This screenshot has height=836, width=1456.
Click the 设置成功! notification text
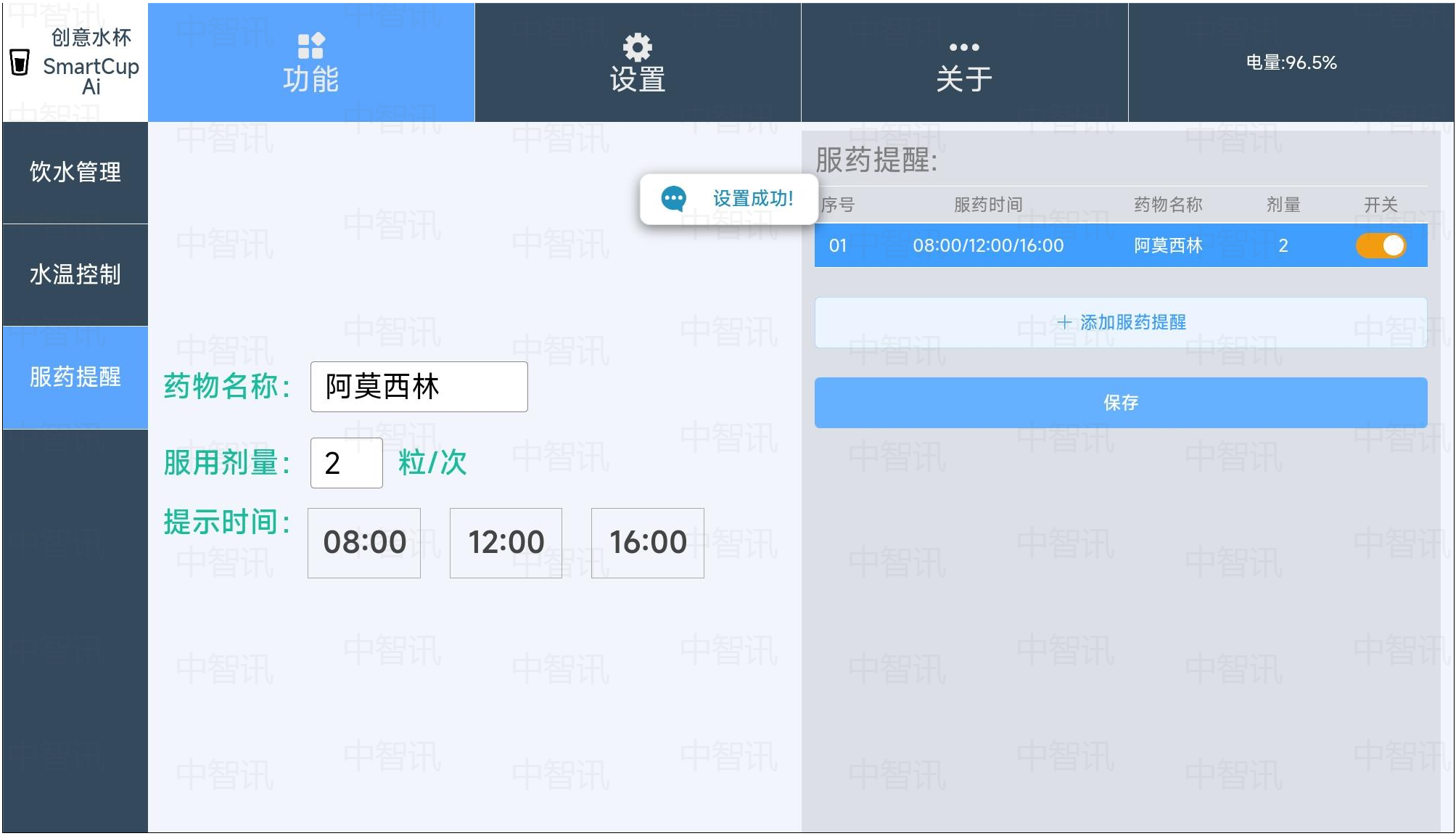(753, 198)
